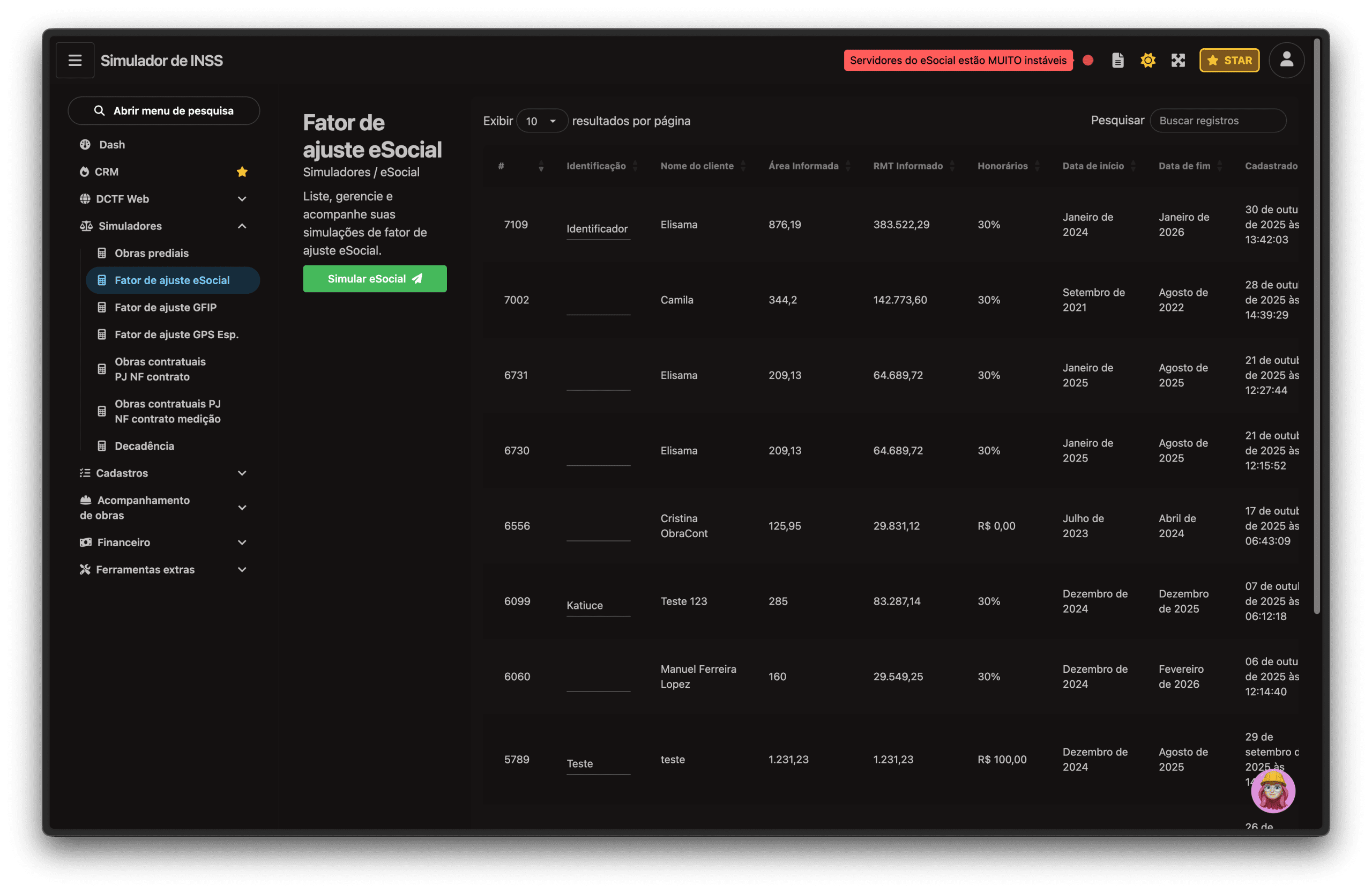
Task: Click the red status indicator dot
Action: 1088,60
